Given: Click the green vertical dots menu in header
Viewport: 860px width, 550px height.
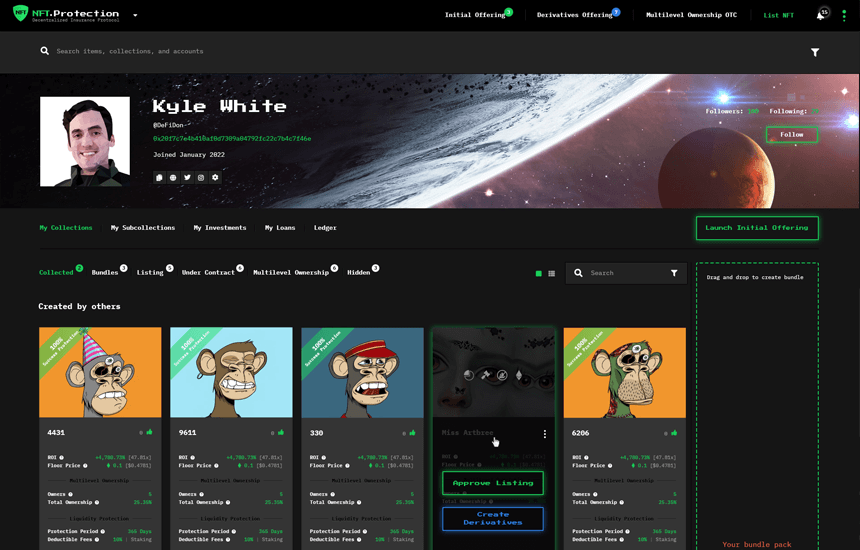Looking at the screenshot, I should (x=844, y=15).
